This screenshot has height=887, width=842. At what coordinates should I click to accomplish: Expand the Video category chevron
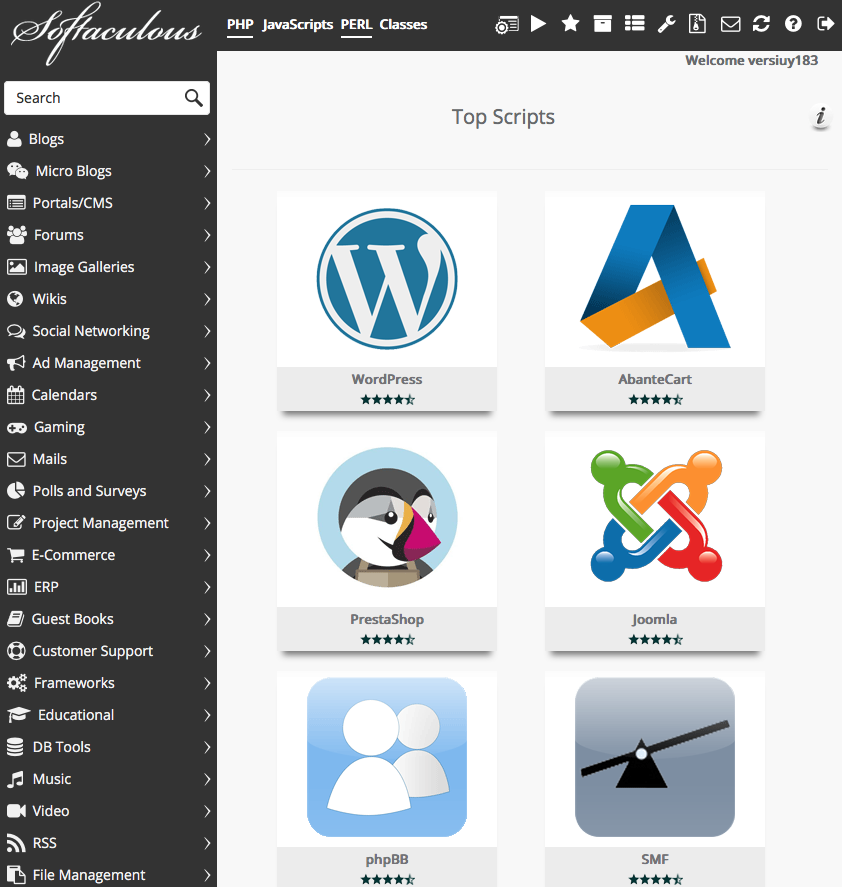pos(207,811)
